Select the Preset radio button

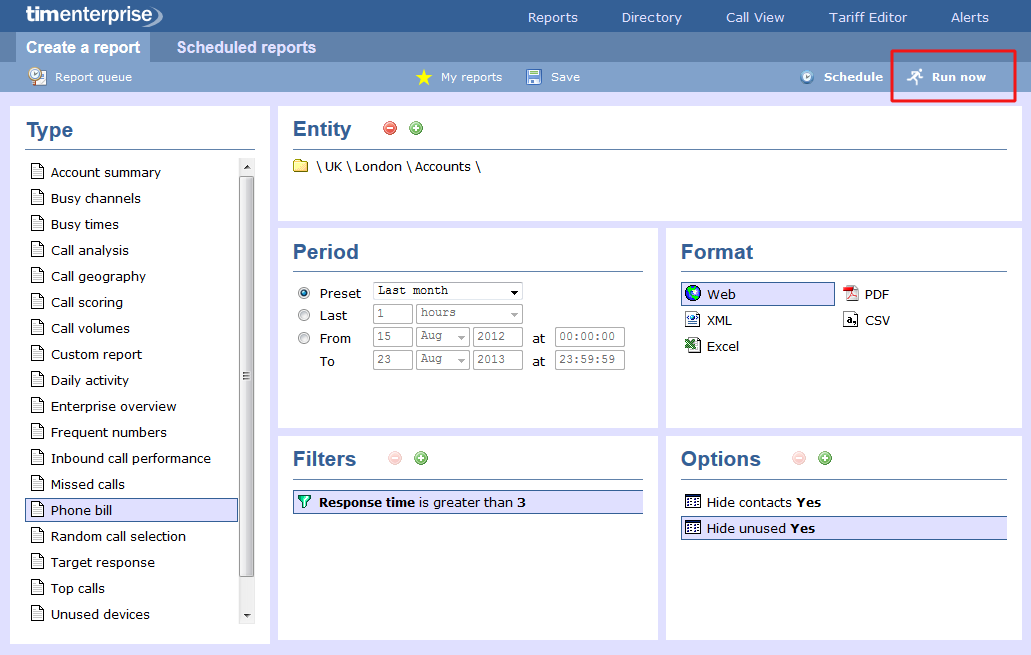coord(304,293)
